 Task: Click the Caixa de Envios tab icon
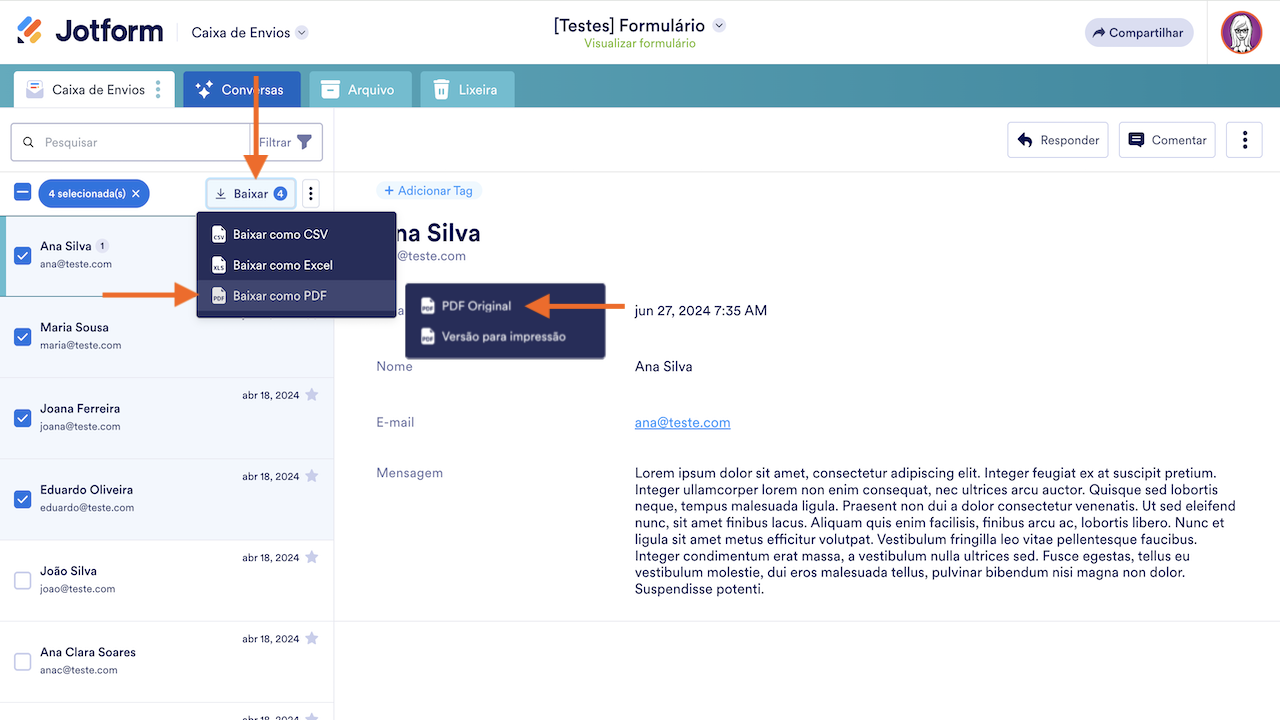35,90
